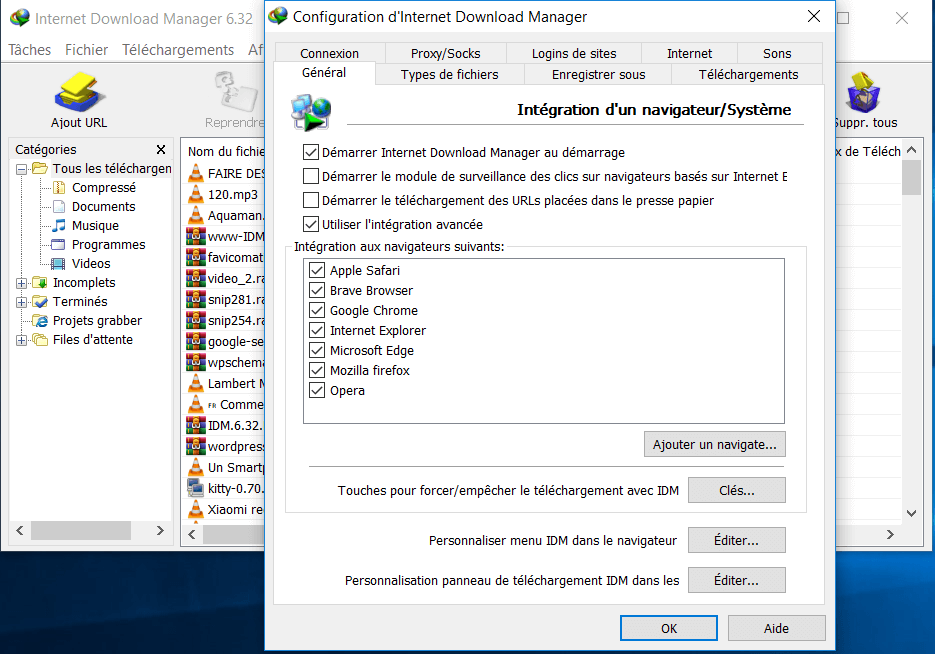Open the Téléchargements menu in main window
Screen dimensions: 935x654
(x=178, y=50)
